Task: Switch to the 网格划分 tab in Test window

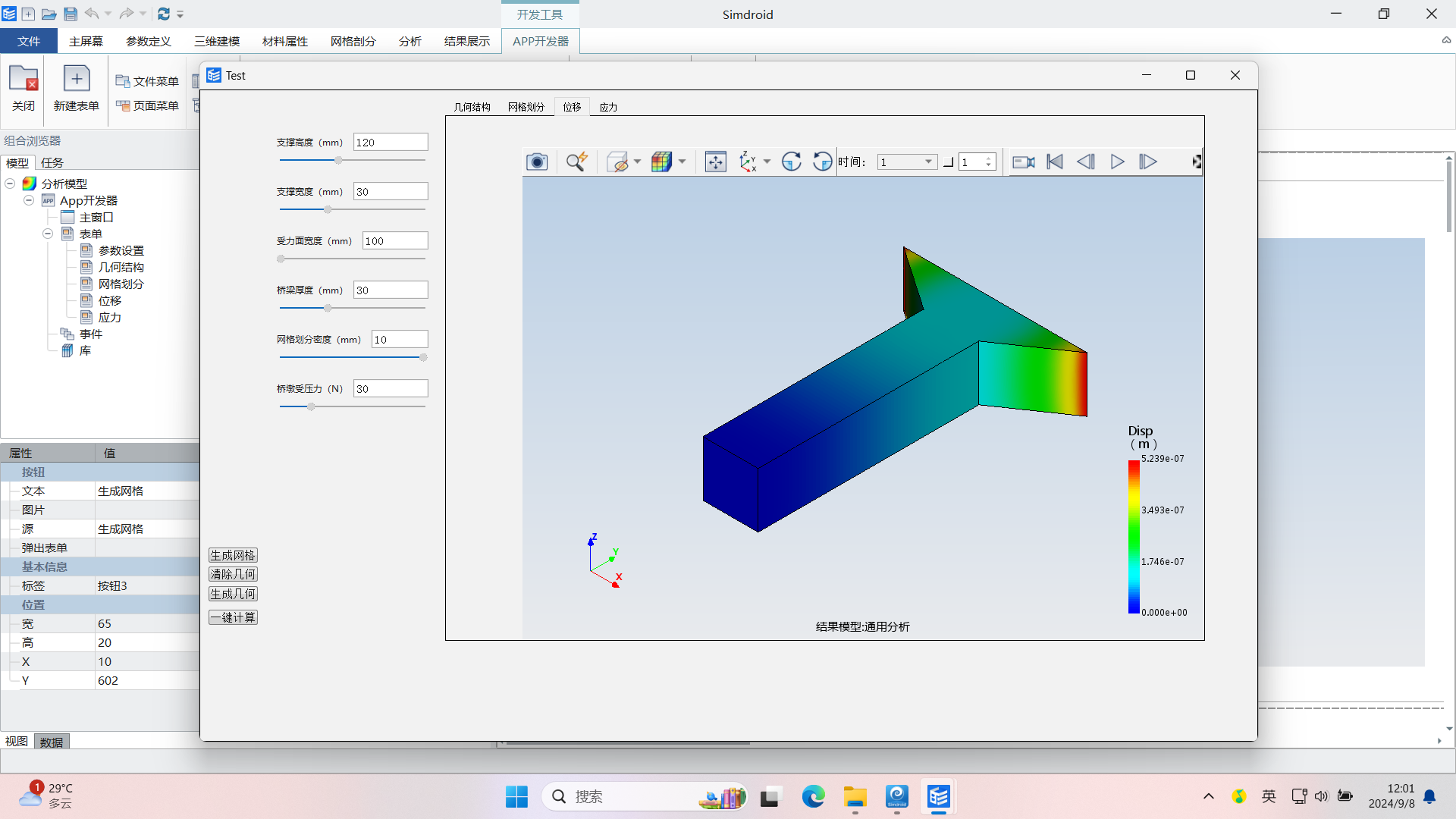Action: tap(526, 107)
